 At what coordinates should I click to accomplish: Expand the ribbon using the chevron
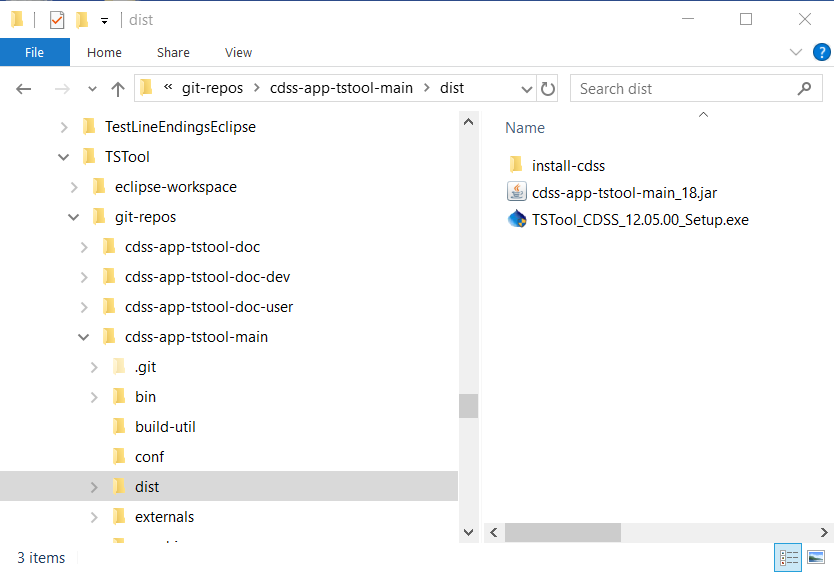(x=796, y=52)
